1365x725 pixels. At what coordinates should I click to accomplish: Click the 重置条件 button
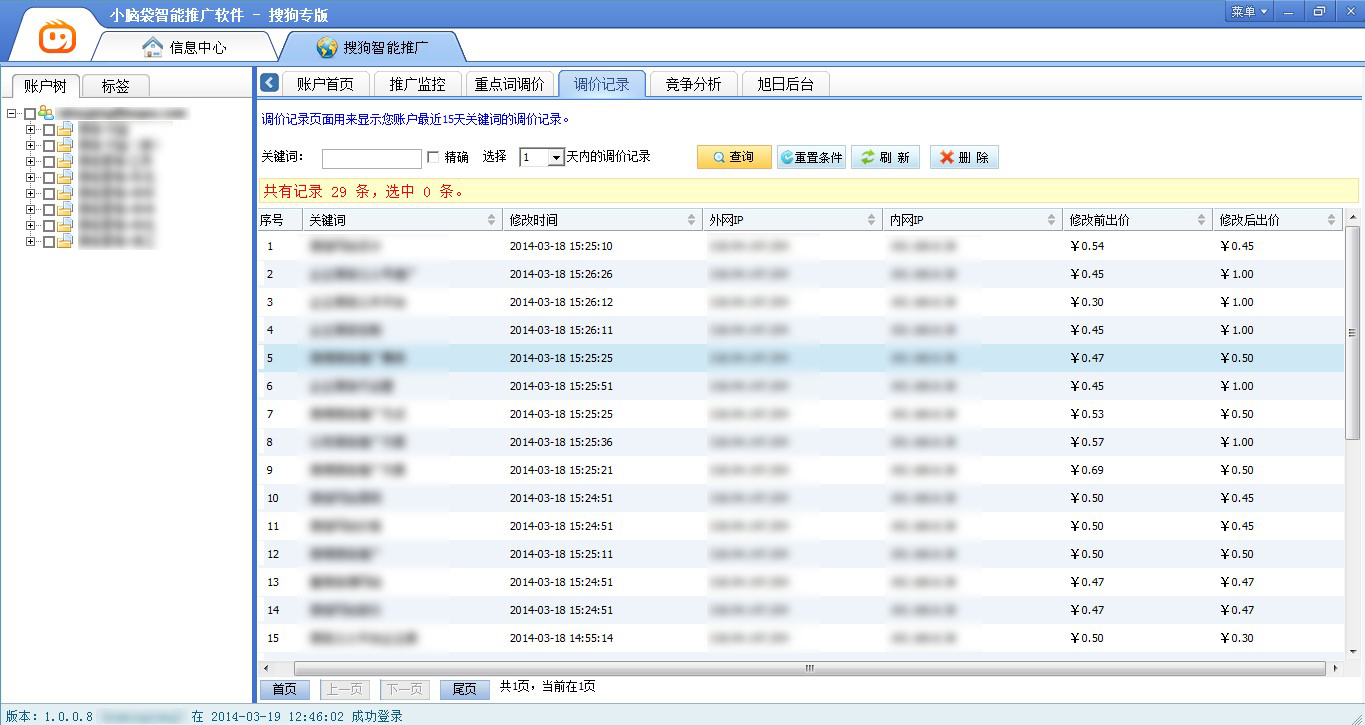811,158
